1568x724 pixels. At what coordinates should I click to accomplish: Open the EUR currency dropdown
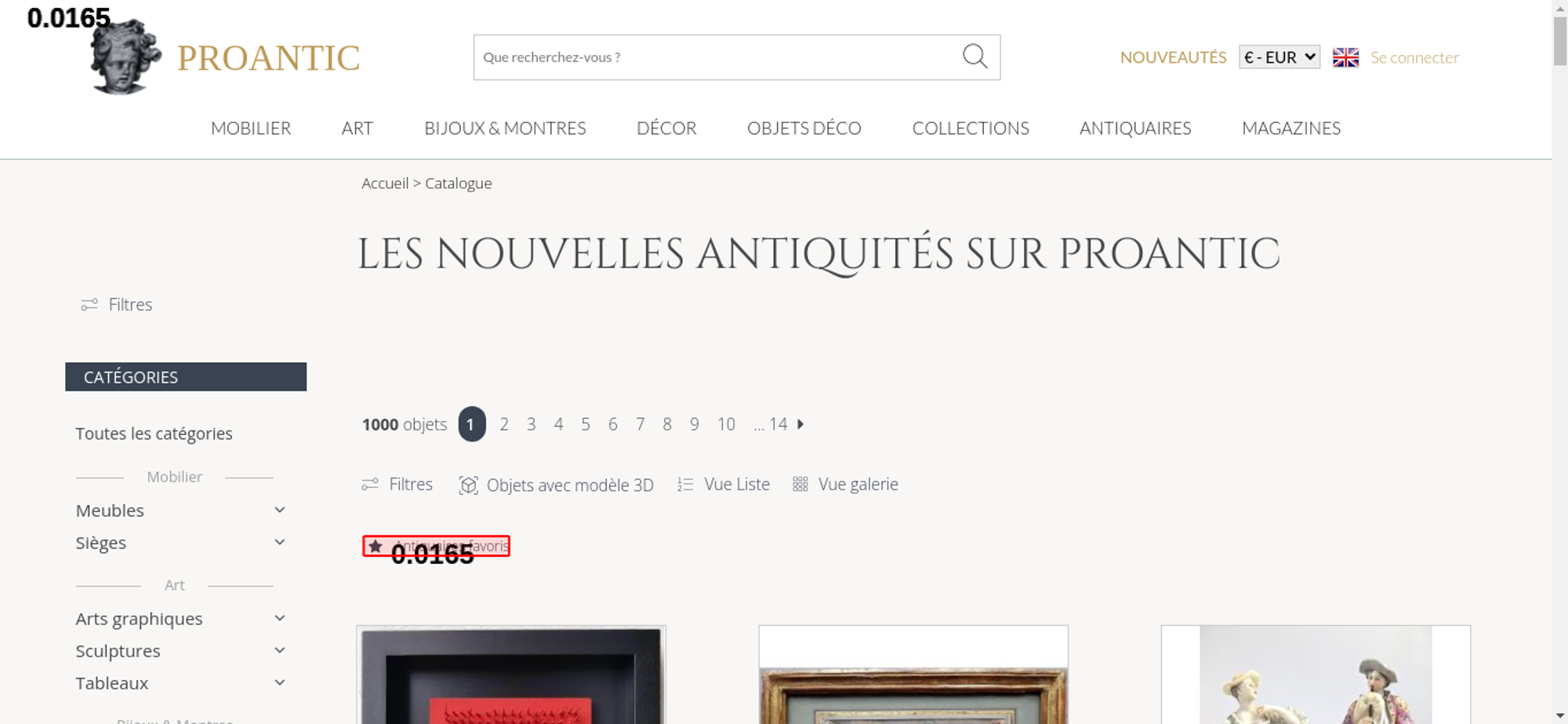[x=1279, y=57]
